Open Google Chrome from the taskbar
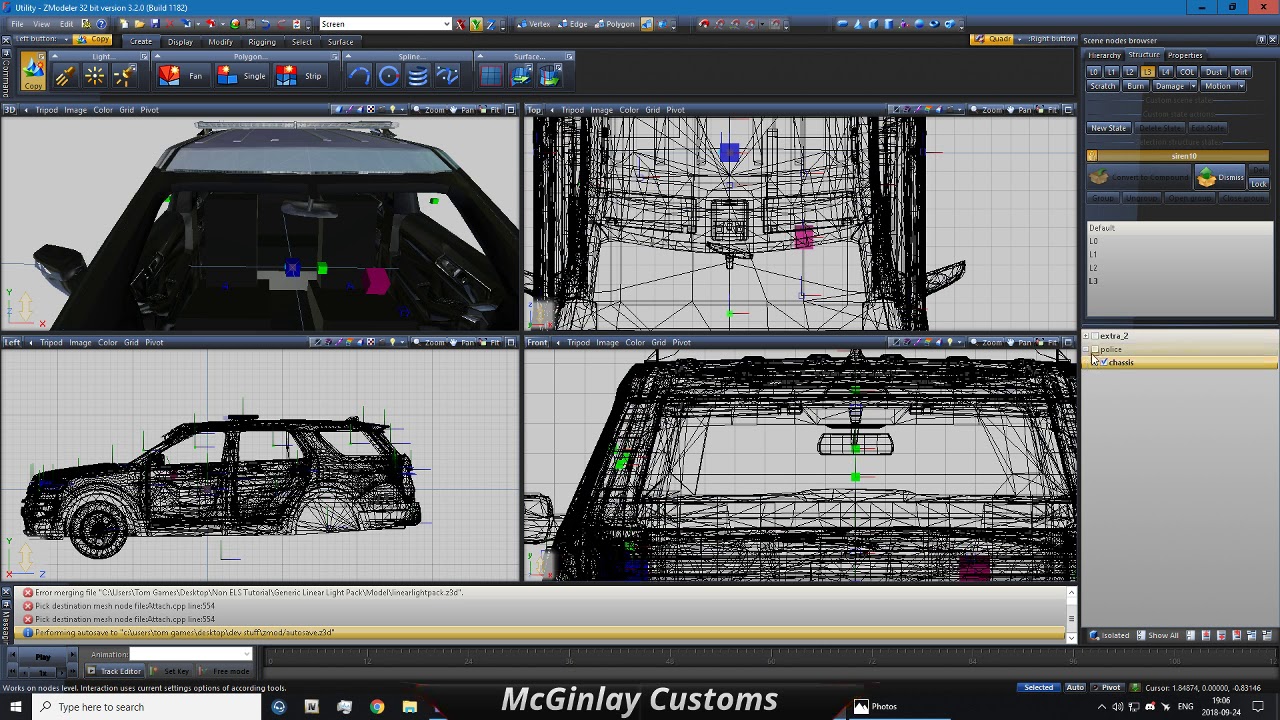 tap(377, 707)
